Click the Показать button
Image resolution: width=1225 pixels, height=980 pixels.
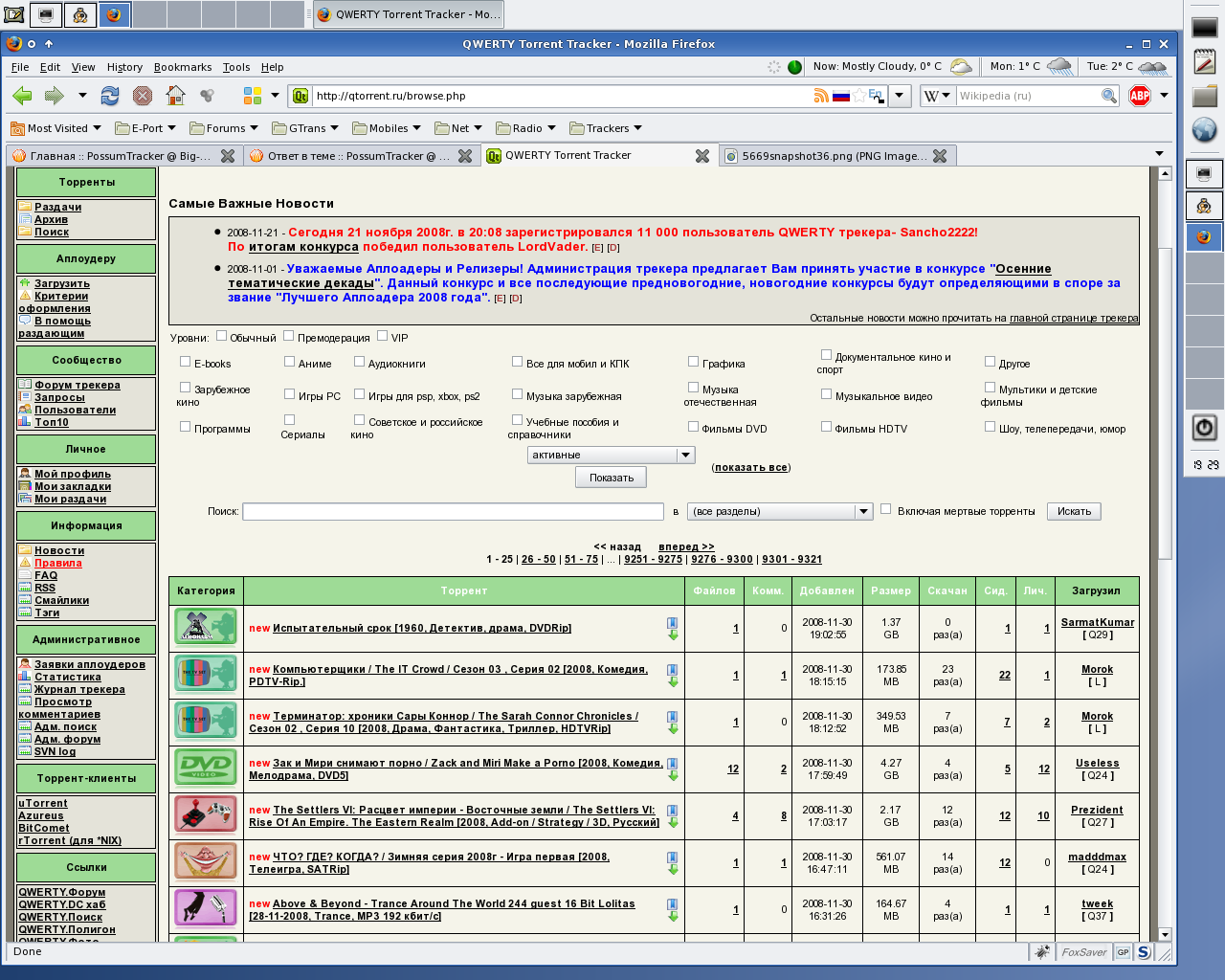(612, 478)
